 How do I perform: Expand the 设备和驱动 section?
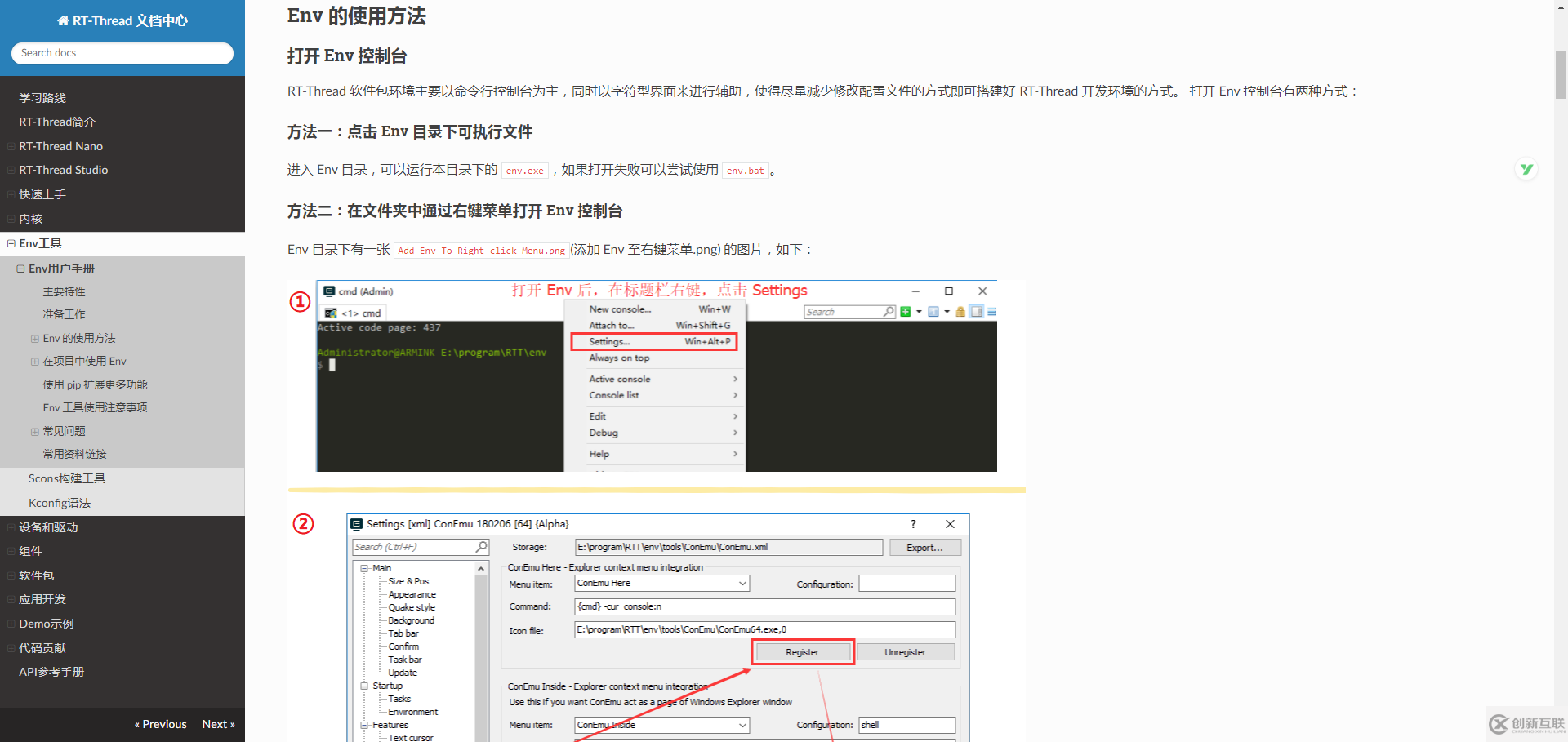[x=11, y=527]
